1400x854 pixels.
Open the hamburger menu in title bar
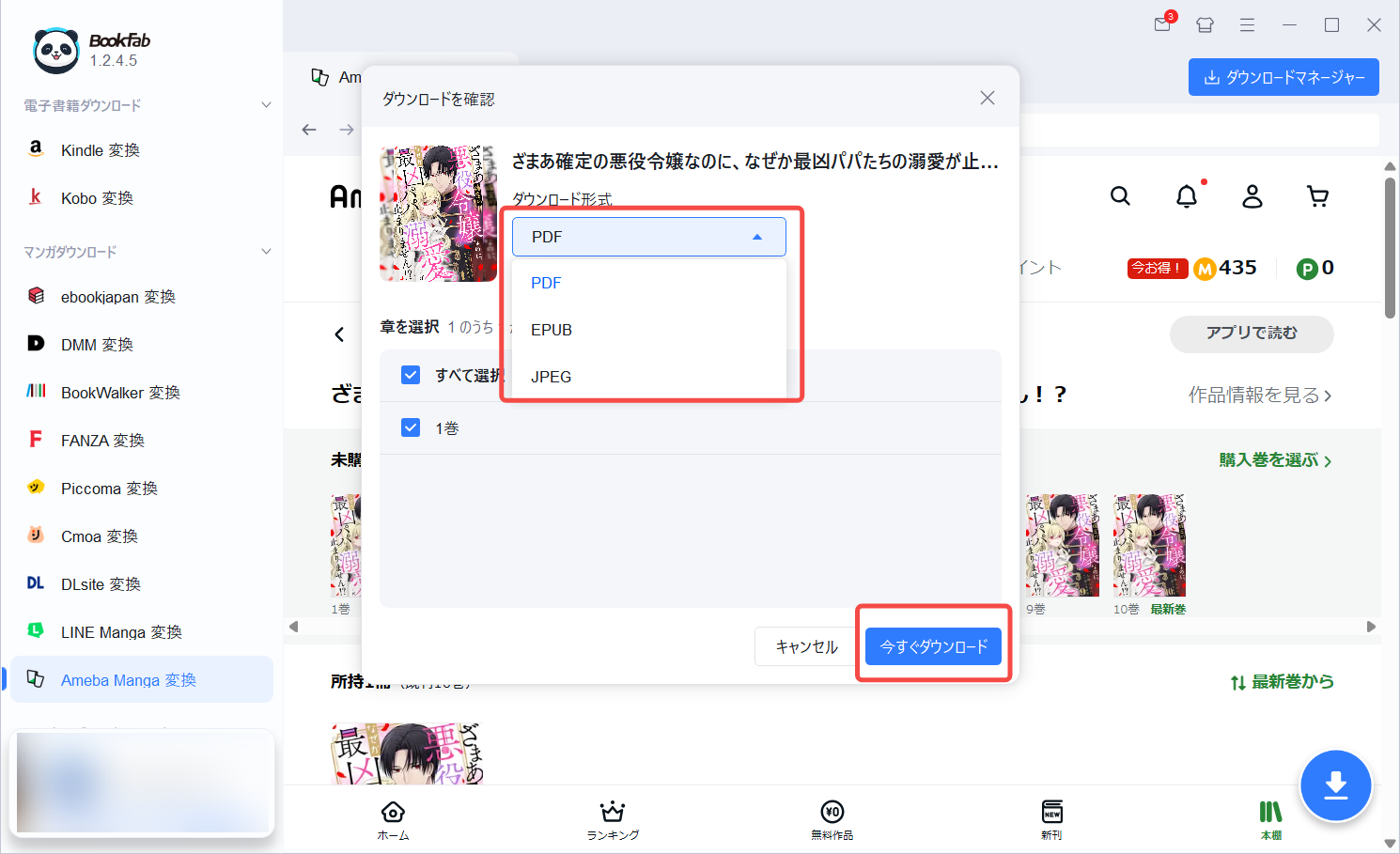tap(1247, 25)
